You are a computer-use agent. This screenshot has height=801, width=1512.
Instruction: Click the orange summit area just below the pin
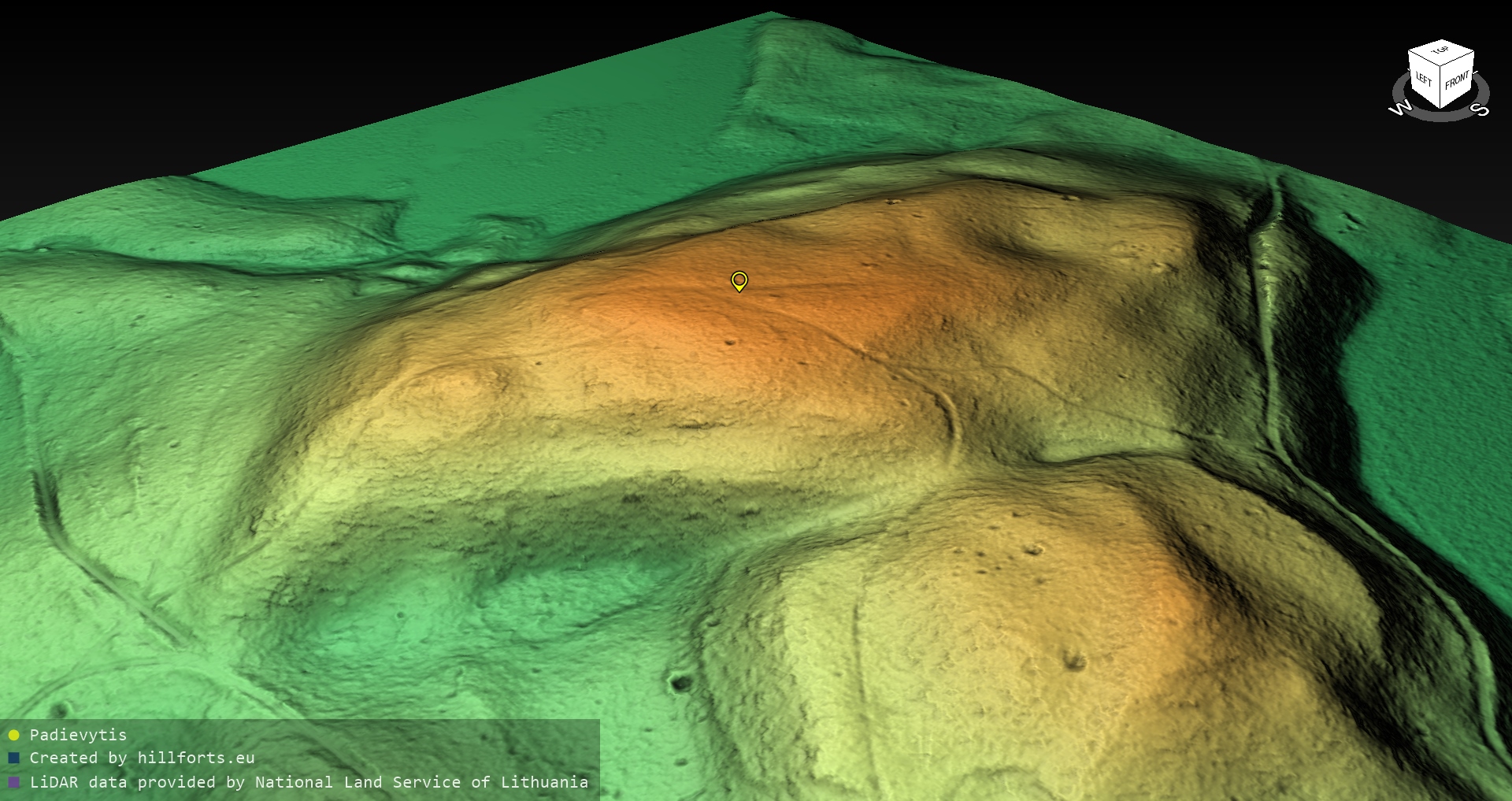[x=709, y=323]
